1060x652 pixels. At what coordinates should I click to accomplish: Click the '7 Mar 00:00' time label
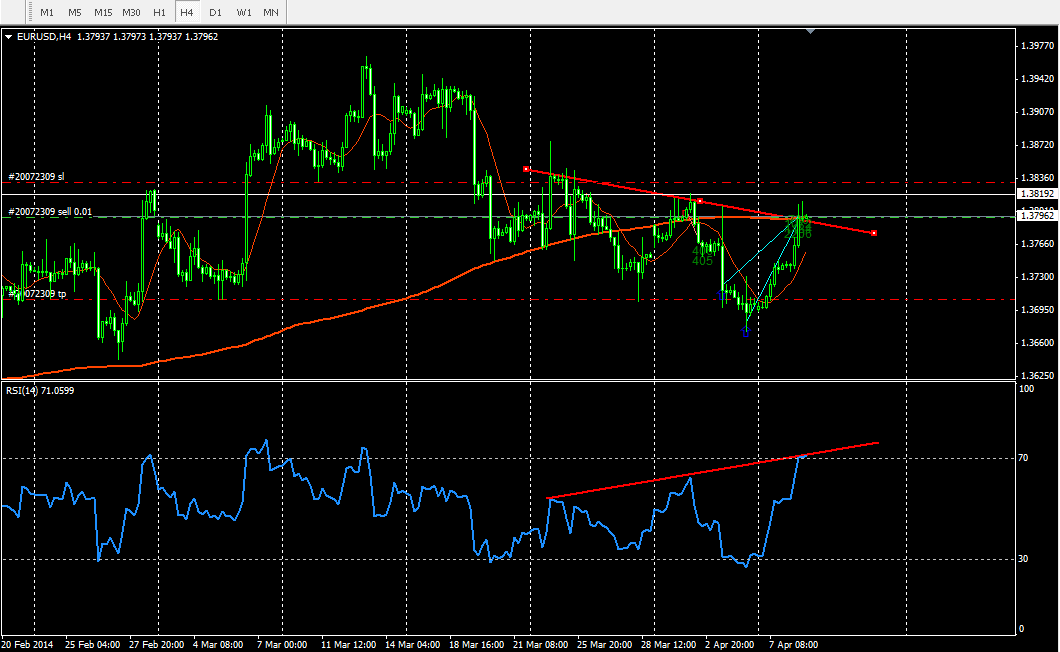282,645
